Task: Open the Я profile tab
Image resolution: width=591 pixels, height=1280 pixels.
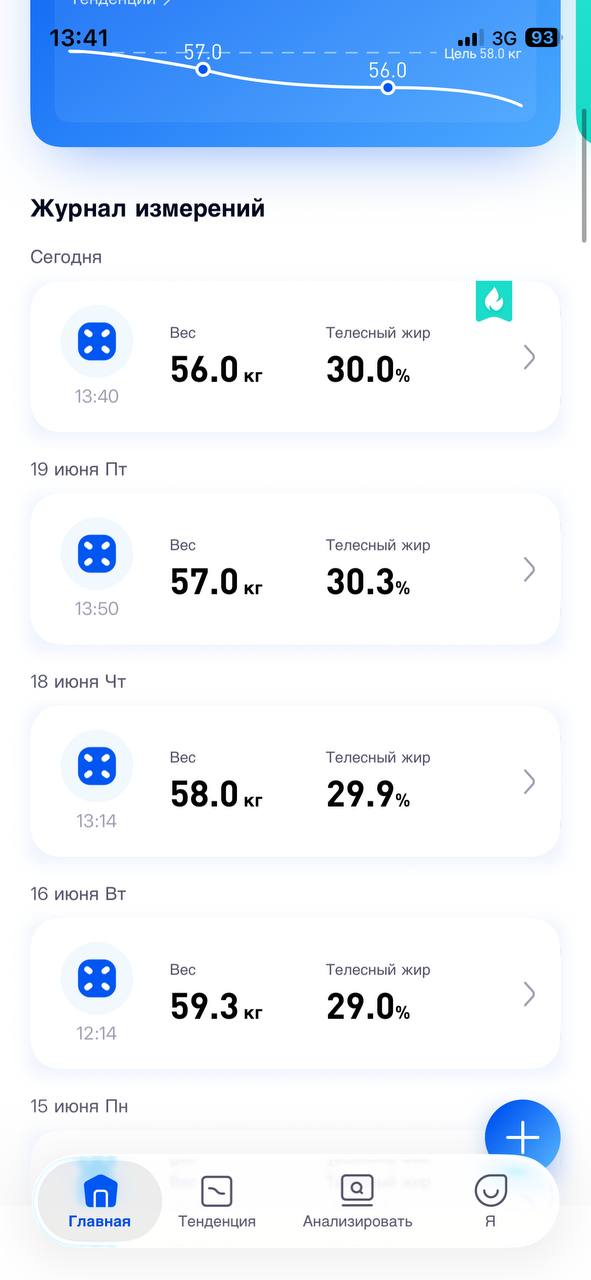Action: pyautogui.click(x=490, y=1201)
